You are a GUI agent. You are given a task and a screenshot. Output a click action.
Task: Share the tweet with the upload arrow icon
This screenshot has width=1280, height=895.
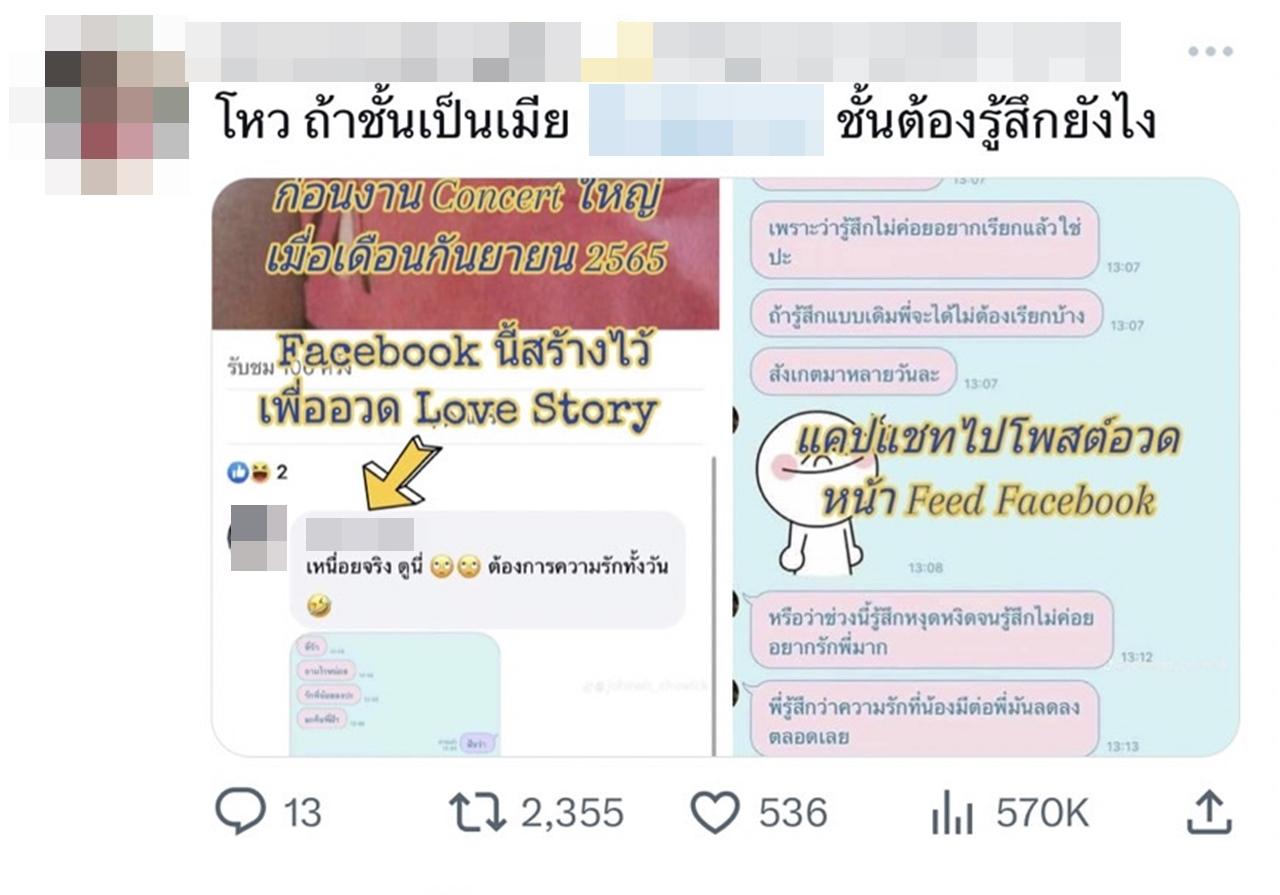[1208, 811]
